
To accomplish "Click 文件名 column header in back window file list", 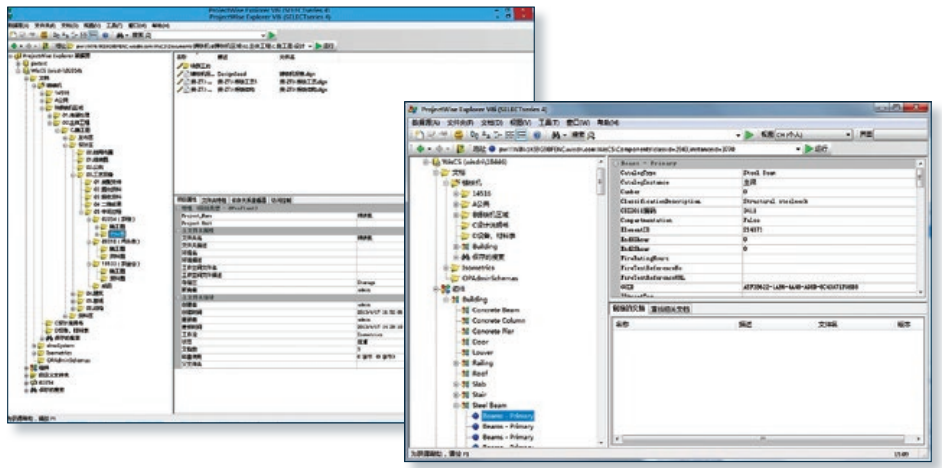I will 286,57.
